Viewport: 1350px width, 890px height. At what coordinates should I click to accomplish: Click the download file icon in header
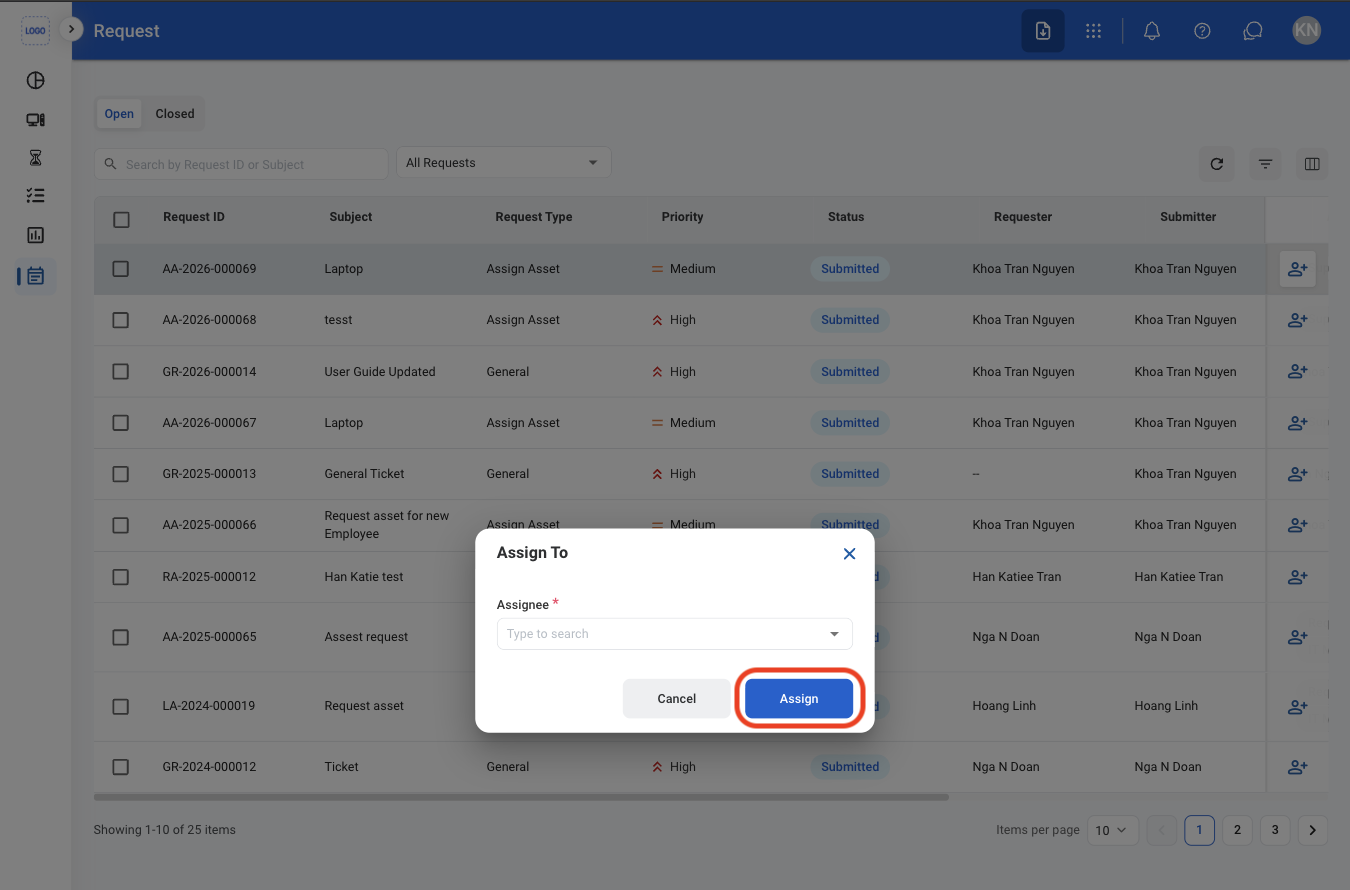(x=1043, y=31)
